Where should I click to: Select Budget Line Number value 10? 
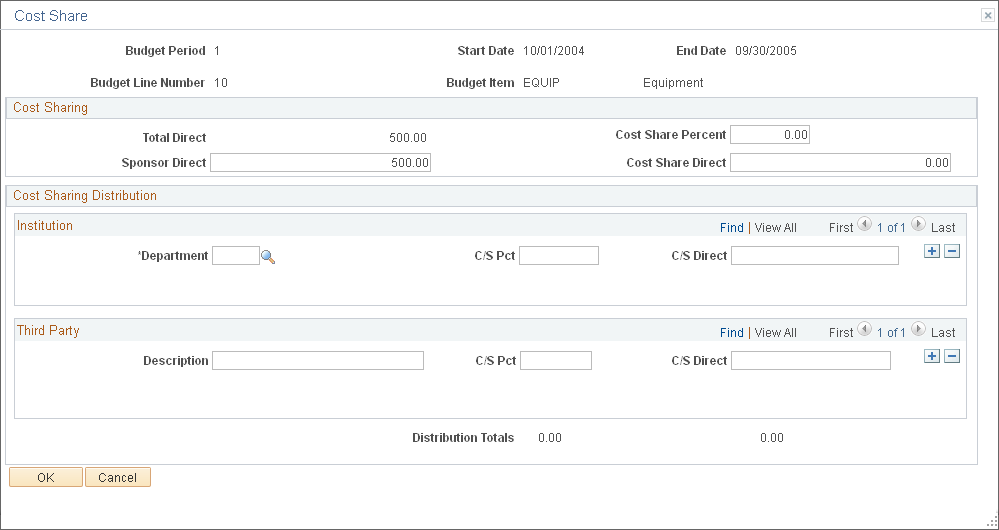pos(220,83)
